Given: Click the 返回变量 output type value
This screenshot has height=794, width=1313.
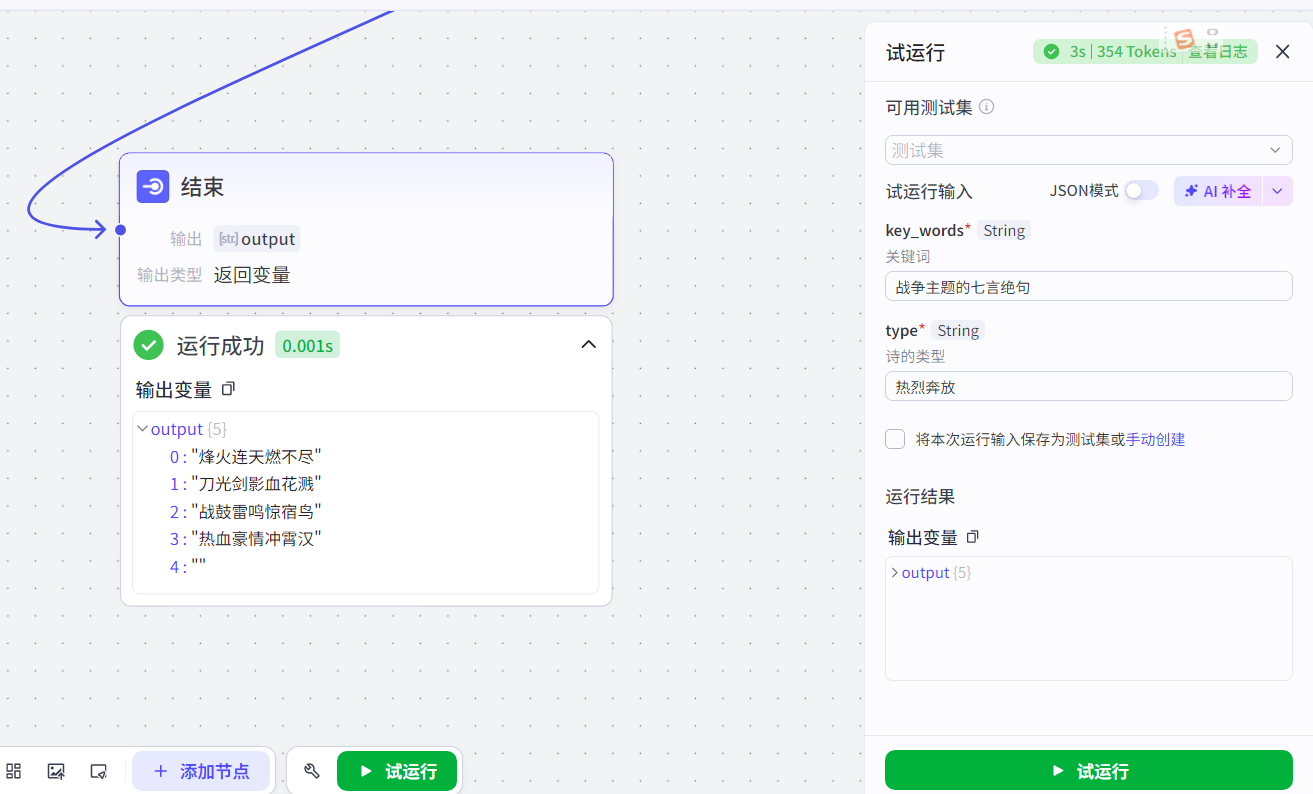Looking at the screenshot, I should point(252,275).
